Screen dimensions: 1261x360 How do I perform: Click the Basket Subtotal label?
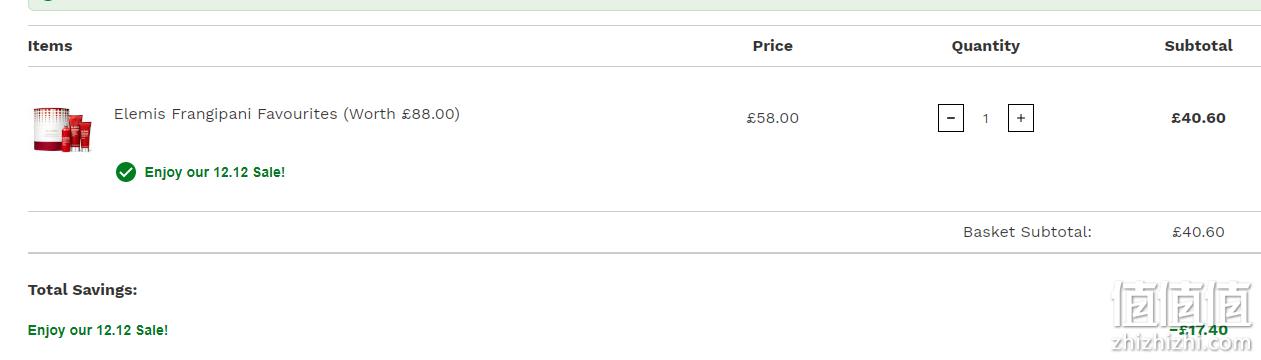coord(1027,232)
